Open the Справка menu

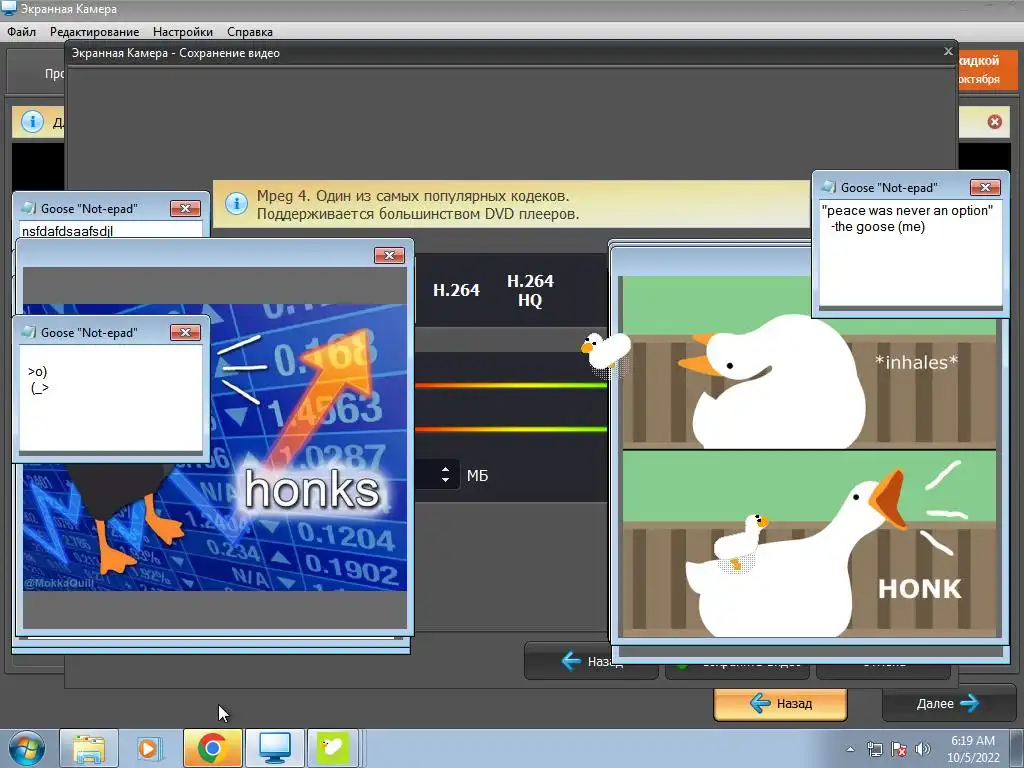249,31
